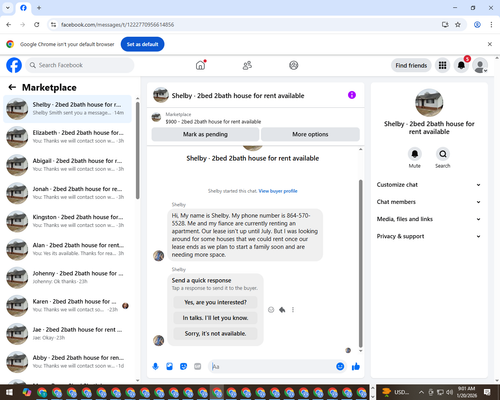500x400 pixels.
Task: Reload the page in Chrome
Action: [37, 25]
